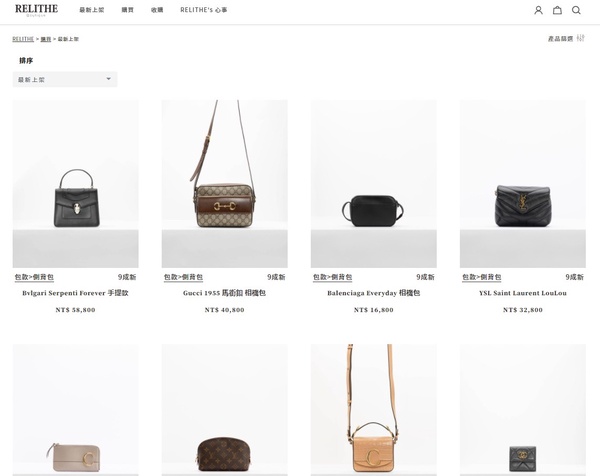Click the search magnifier icon
This screenshot has height=476, width=600.
[x=576, y=10]
